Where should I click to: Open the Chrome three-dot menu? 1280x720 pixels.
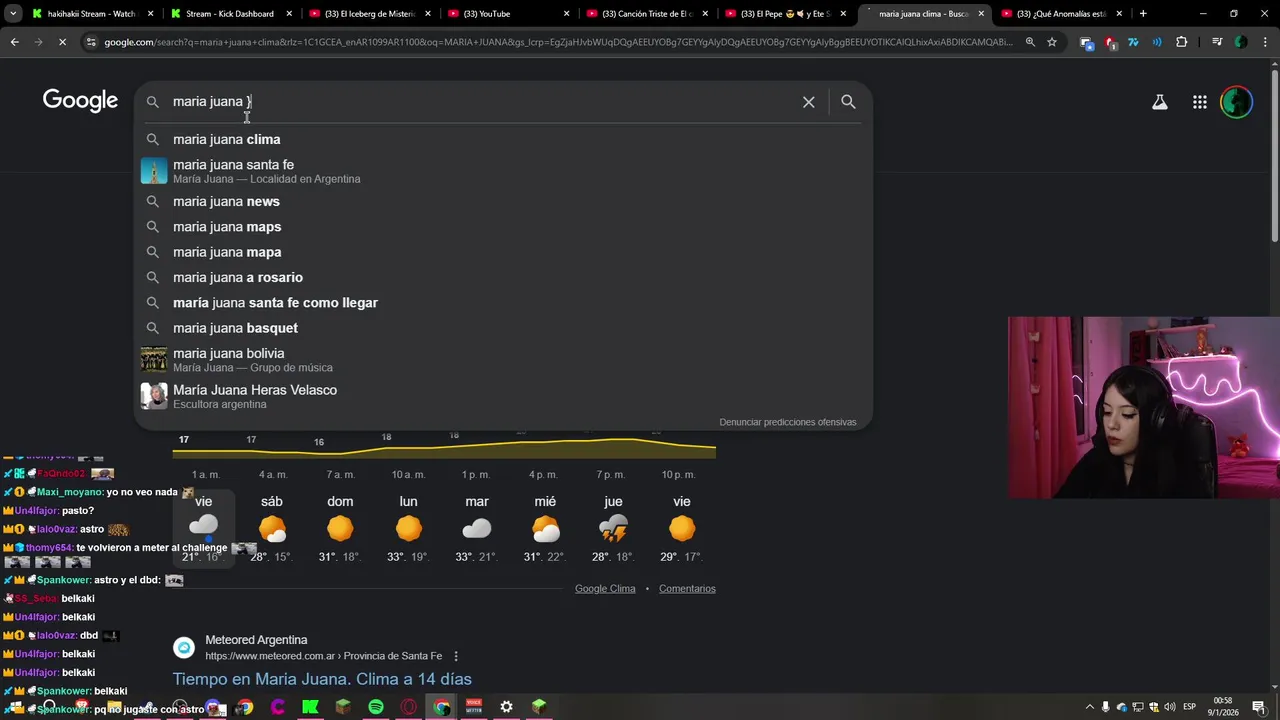pyautogui.click(x=1265, y=42)
